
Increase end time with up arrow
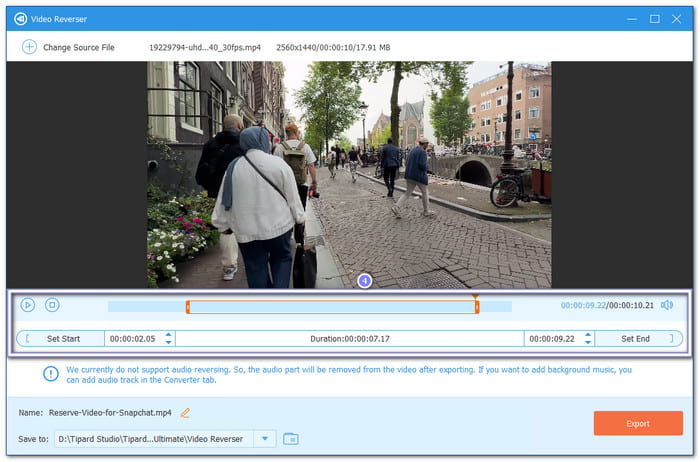(588, 335)
